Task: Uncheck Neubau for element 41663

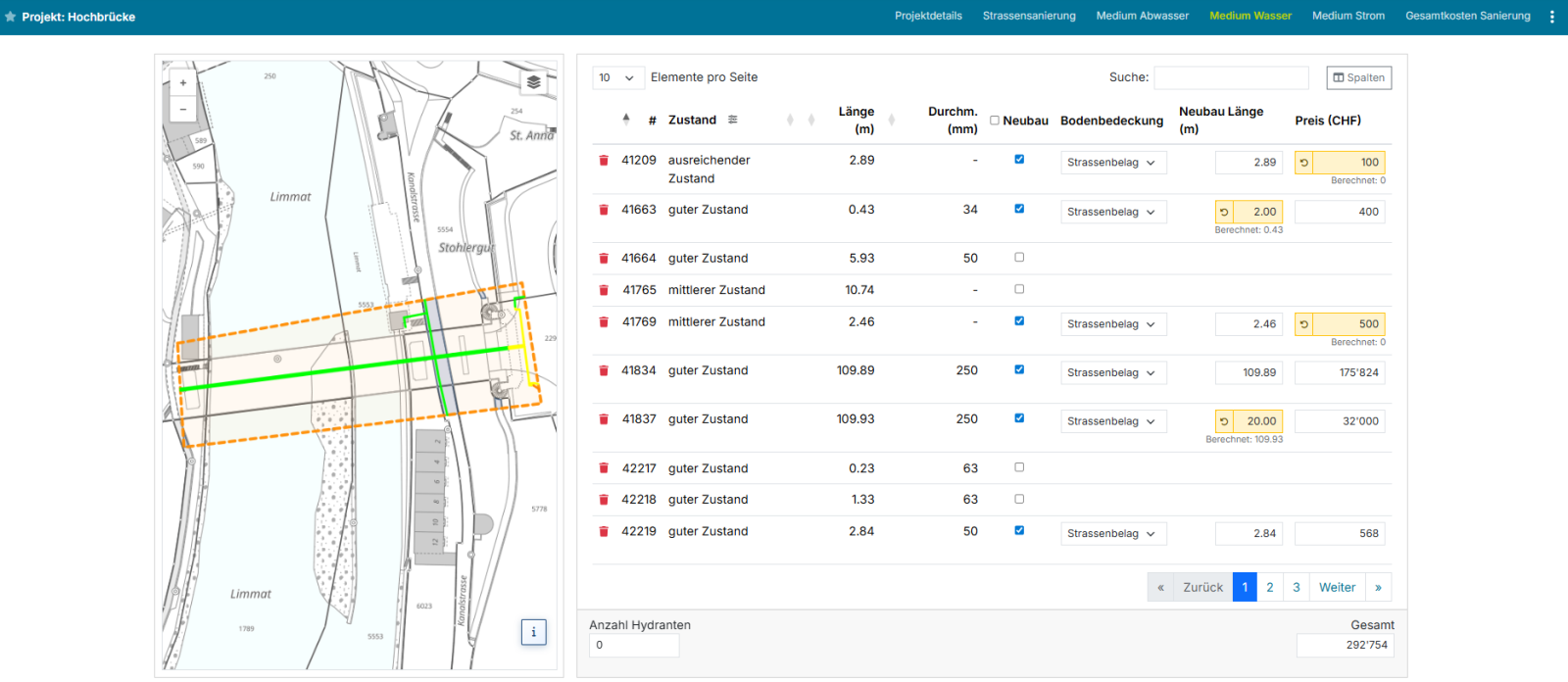Action: pos(1019,209)
